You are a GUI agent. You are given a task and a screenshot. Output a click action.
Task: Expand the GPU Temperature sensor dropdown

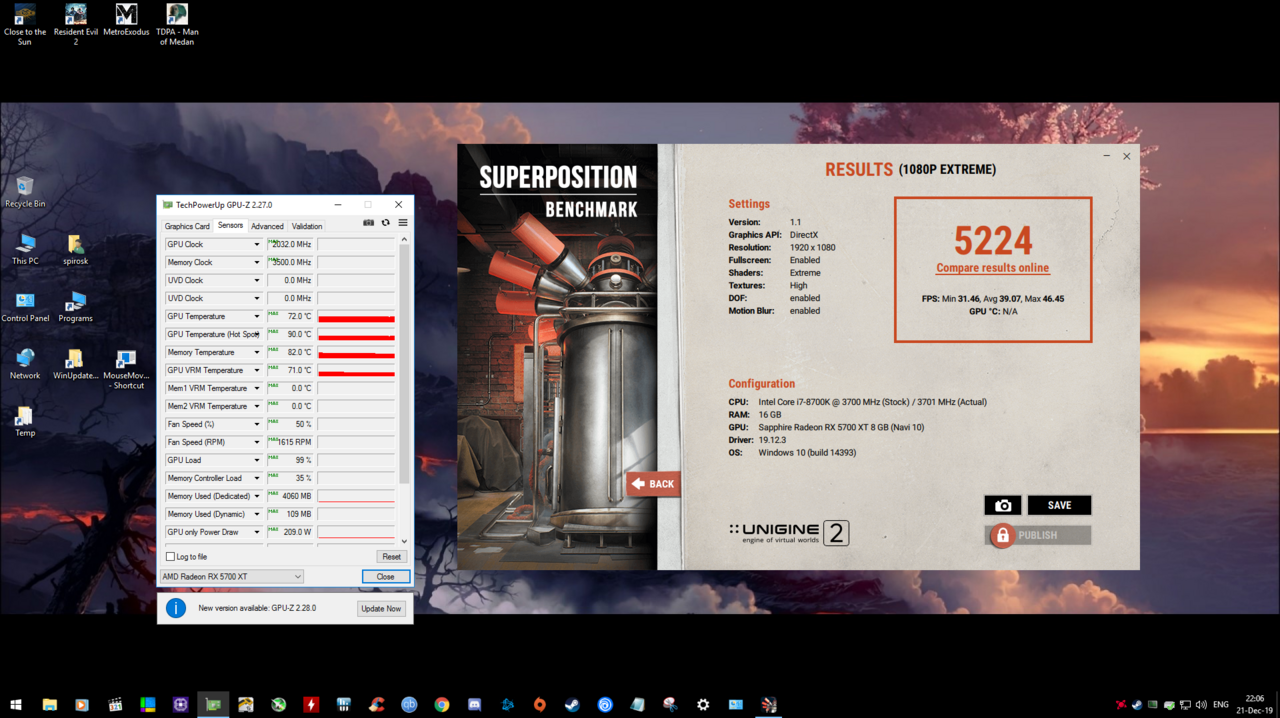[x=256, y=316]
